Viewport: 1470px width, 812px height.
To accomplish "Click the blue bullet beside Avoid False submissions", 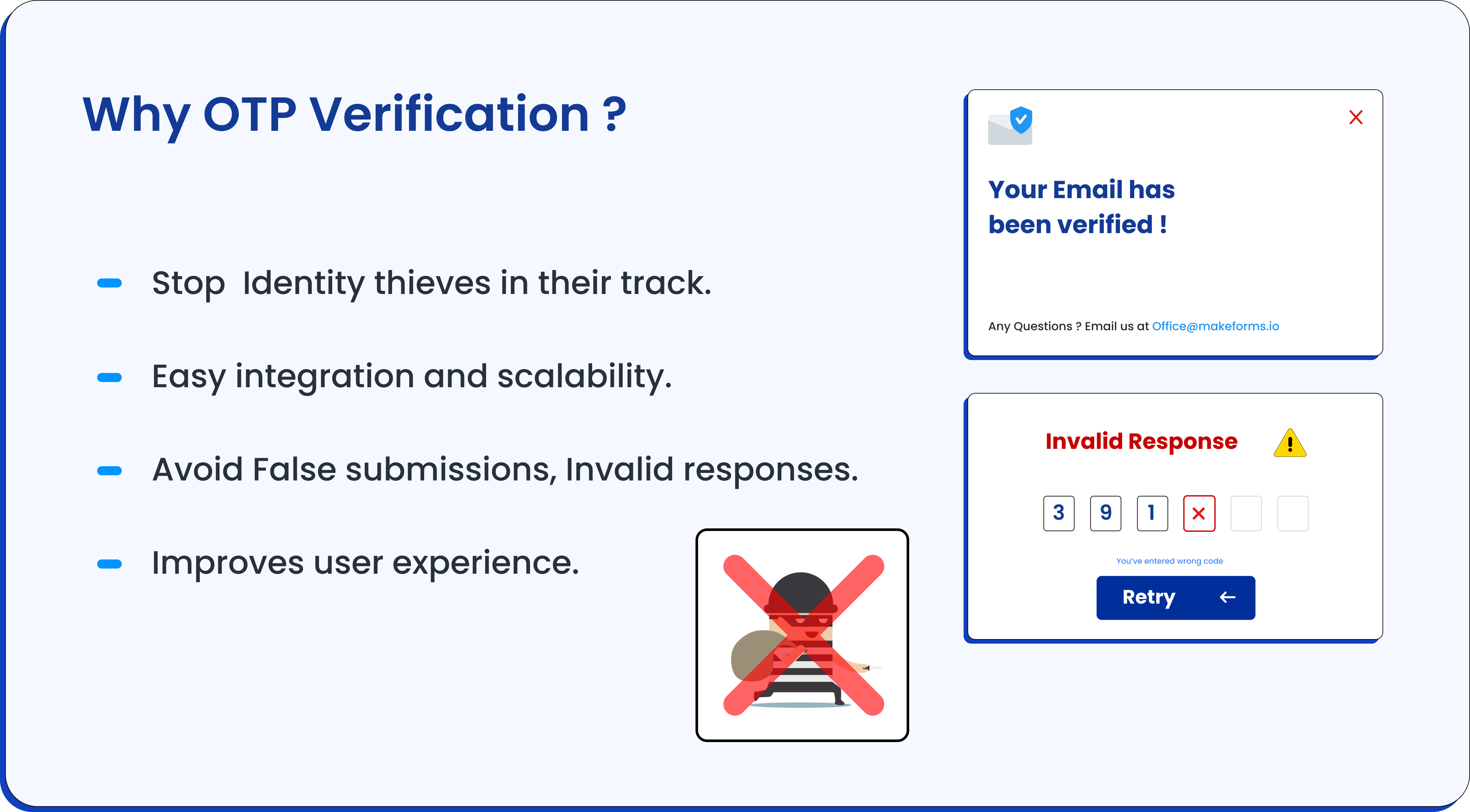I will point(109,471).
